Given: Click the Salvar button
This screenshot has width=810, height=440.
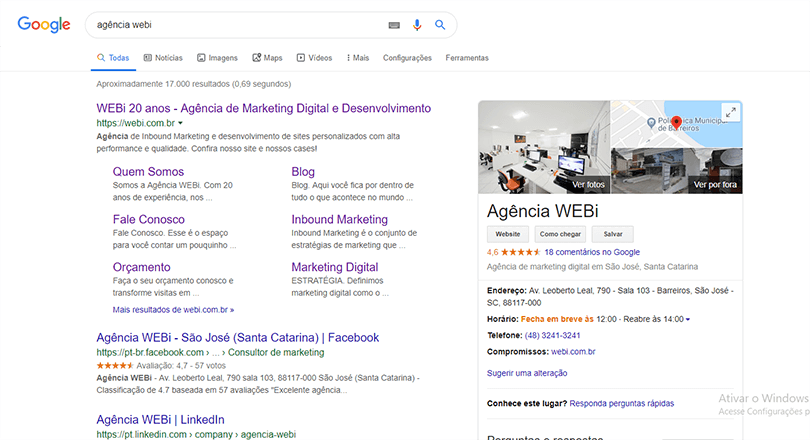Looking at the screenshot, I should (613, 234).
